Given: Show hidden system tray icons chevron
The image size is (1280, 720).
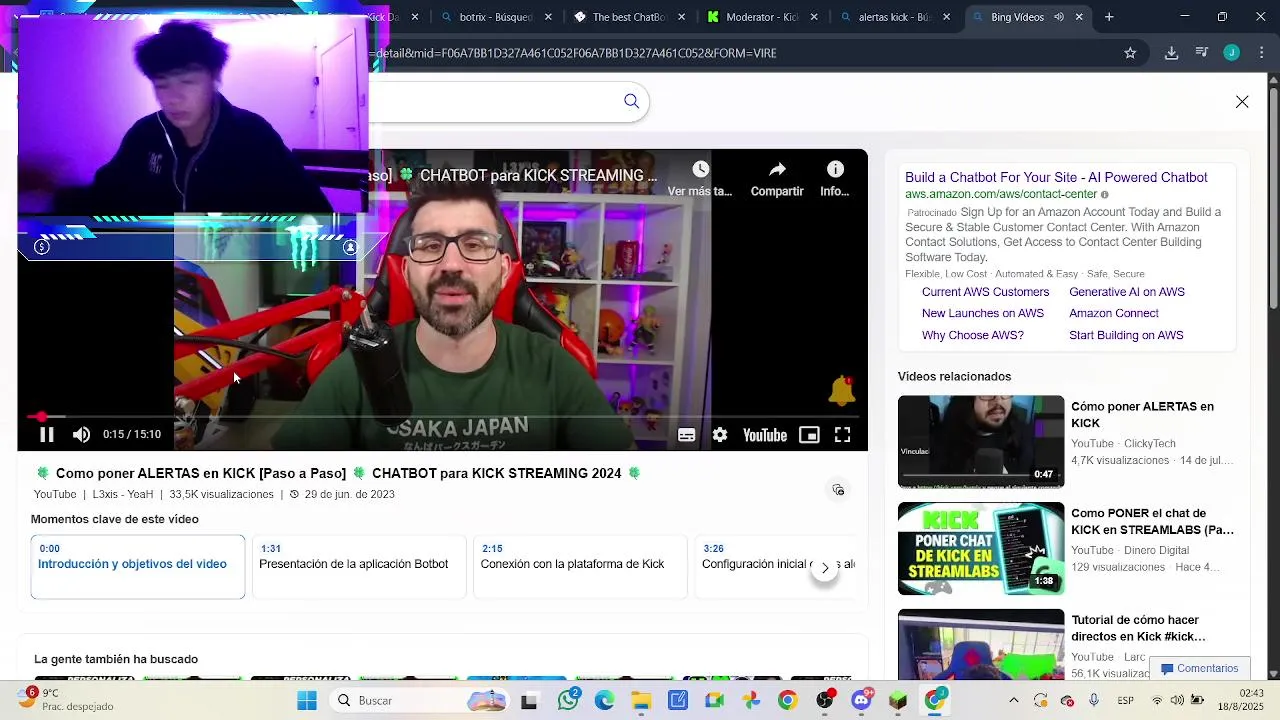Looking at the screenshot, I should tap(1014, 700).
